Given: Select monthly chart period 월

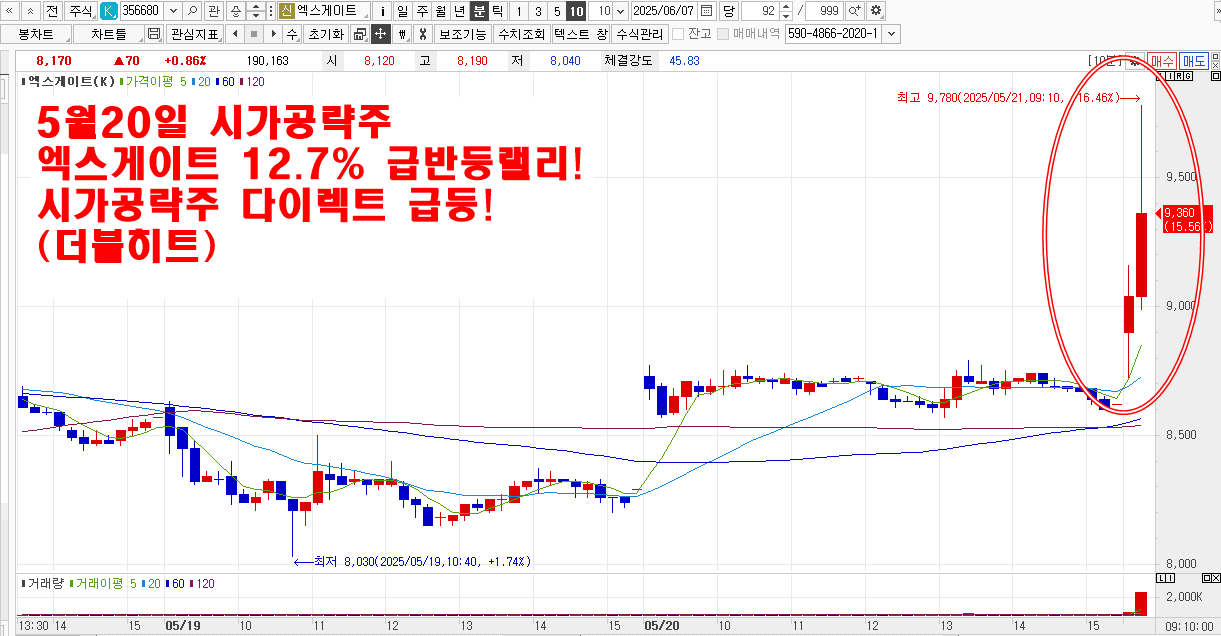Looking at the screenshot, I should click(x=440, y=11).
